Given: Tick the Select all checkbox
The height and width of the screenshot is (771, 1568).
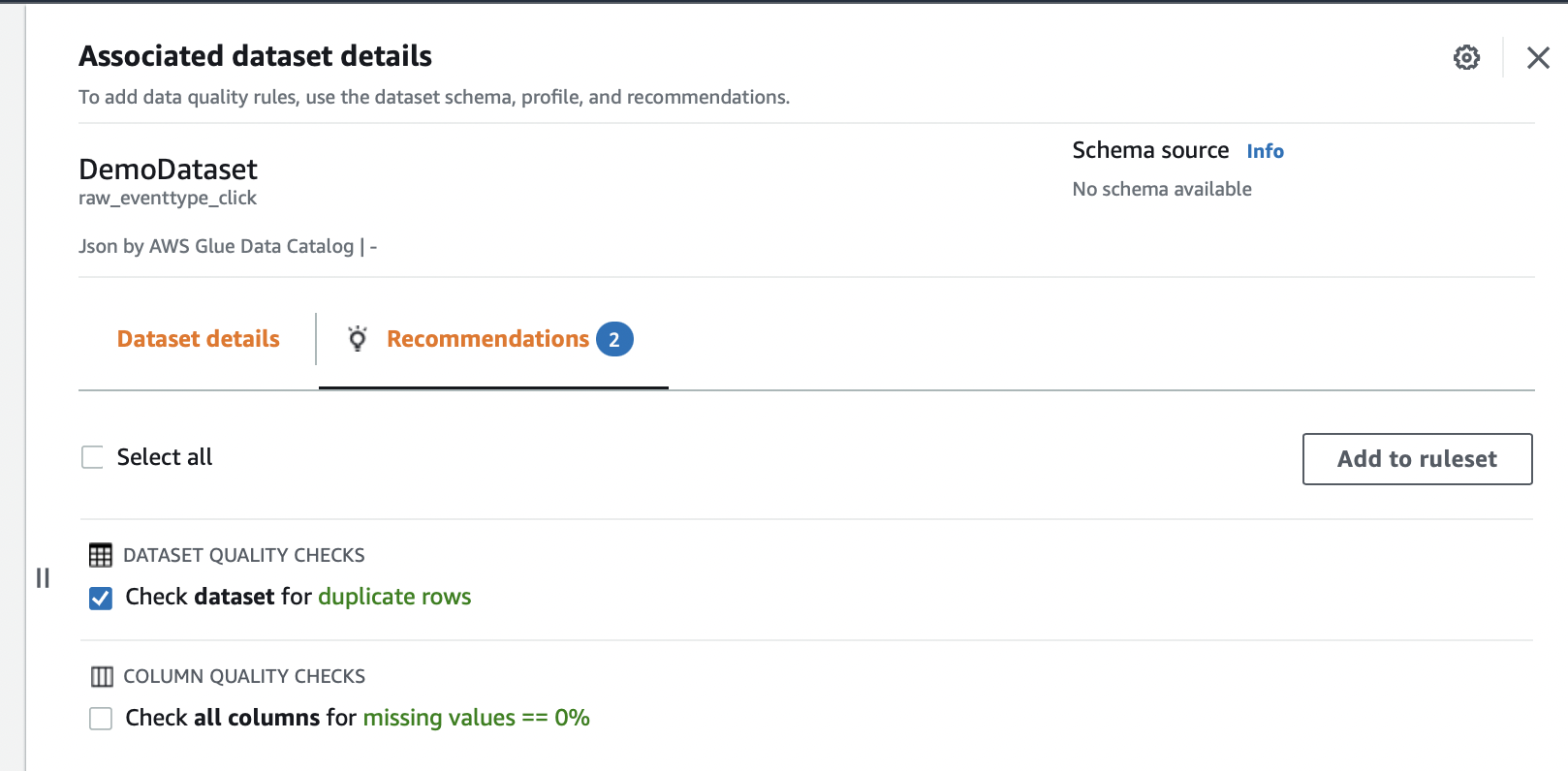Looking at the screenshot, I should [92, 457].
